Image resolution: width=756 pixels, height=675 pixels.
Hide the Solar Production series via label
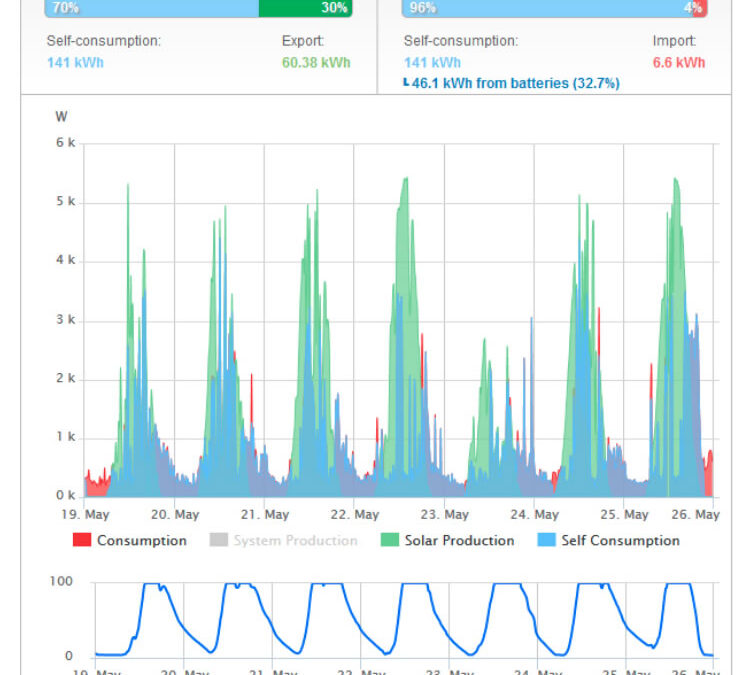click(459, 541)
